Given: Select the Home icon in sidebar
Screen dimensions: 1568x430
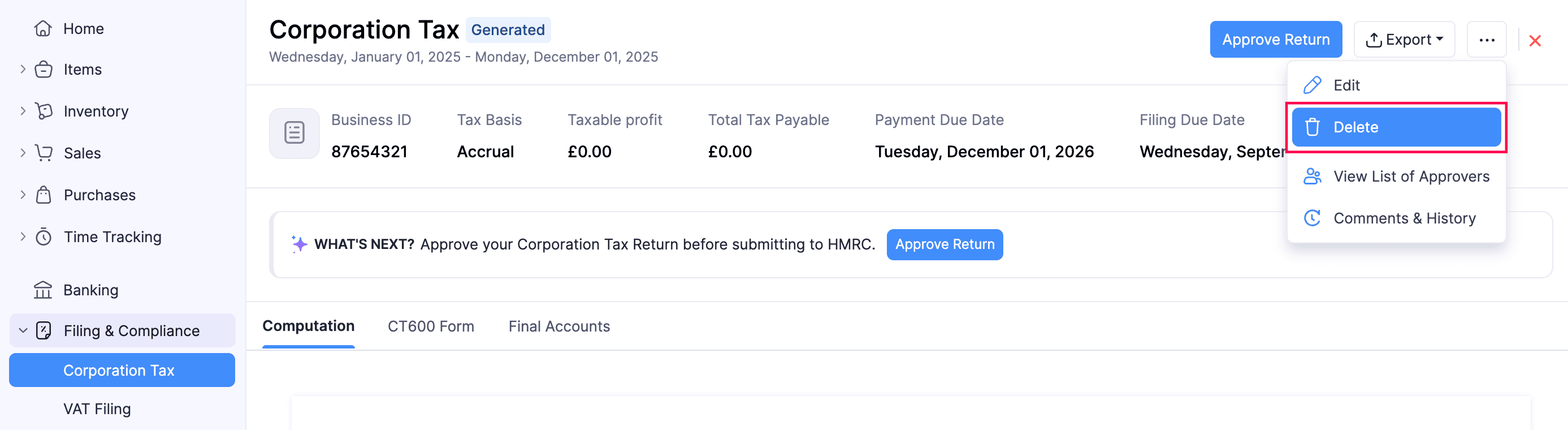Looking at the screenshot, I should click(x=42, y=28).
